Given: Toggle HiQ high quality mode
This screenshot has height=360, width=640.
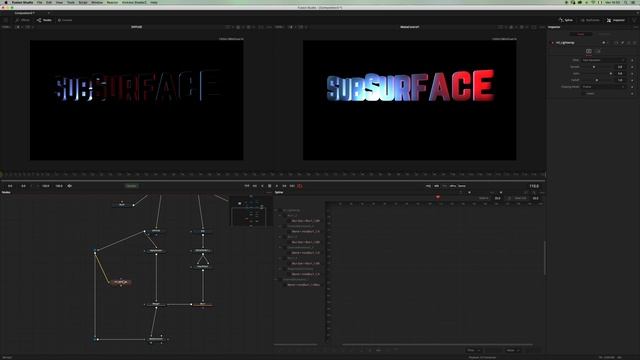Looking at the screenshot, I should (x=428, y=186).
